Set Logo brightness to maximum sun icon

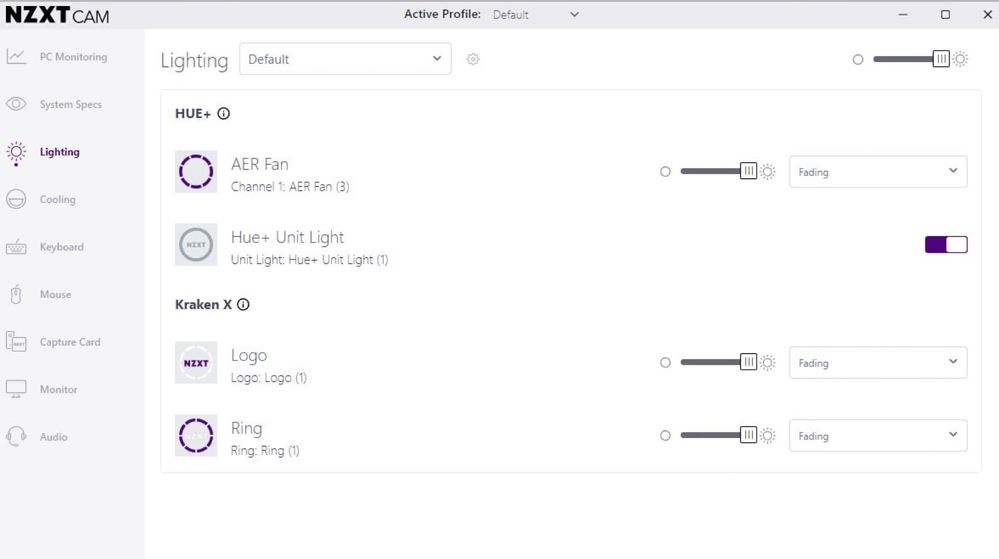click(x=768, y=363)
